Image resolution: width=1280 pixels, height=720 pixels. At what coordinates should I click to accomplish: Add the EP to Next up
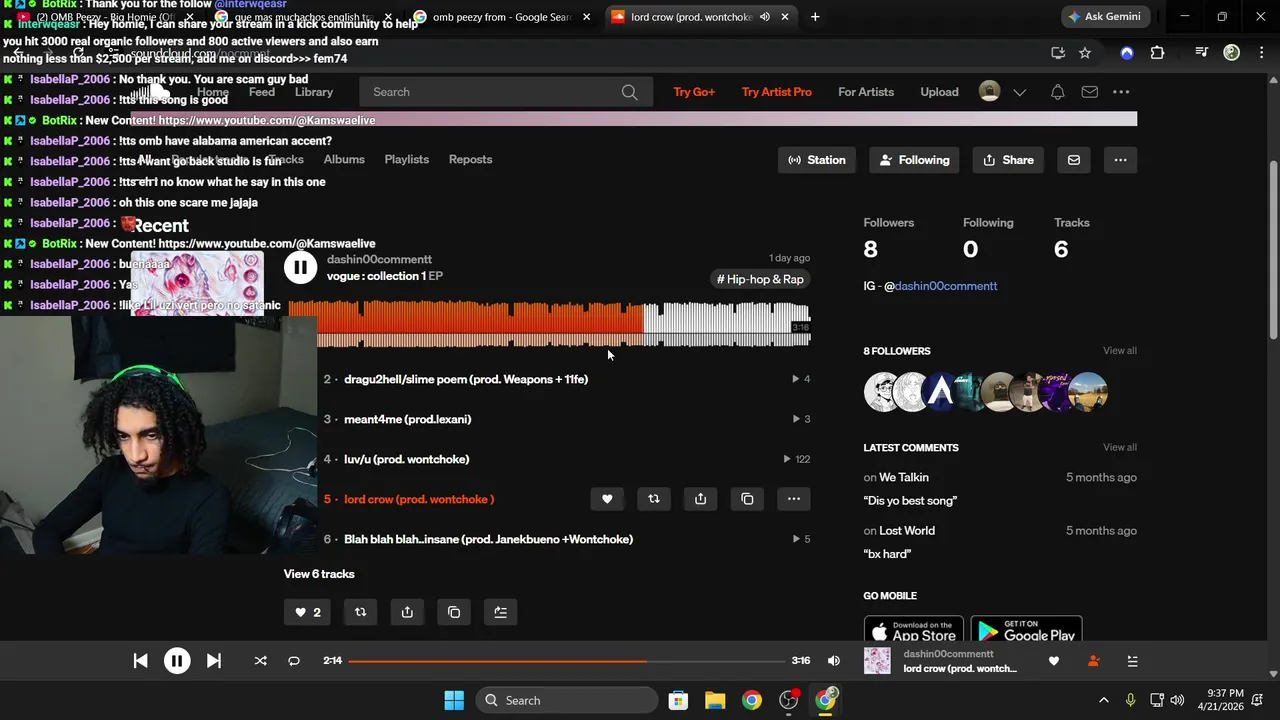tap(501, 612)
